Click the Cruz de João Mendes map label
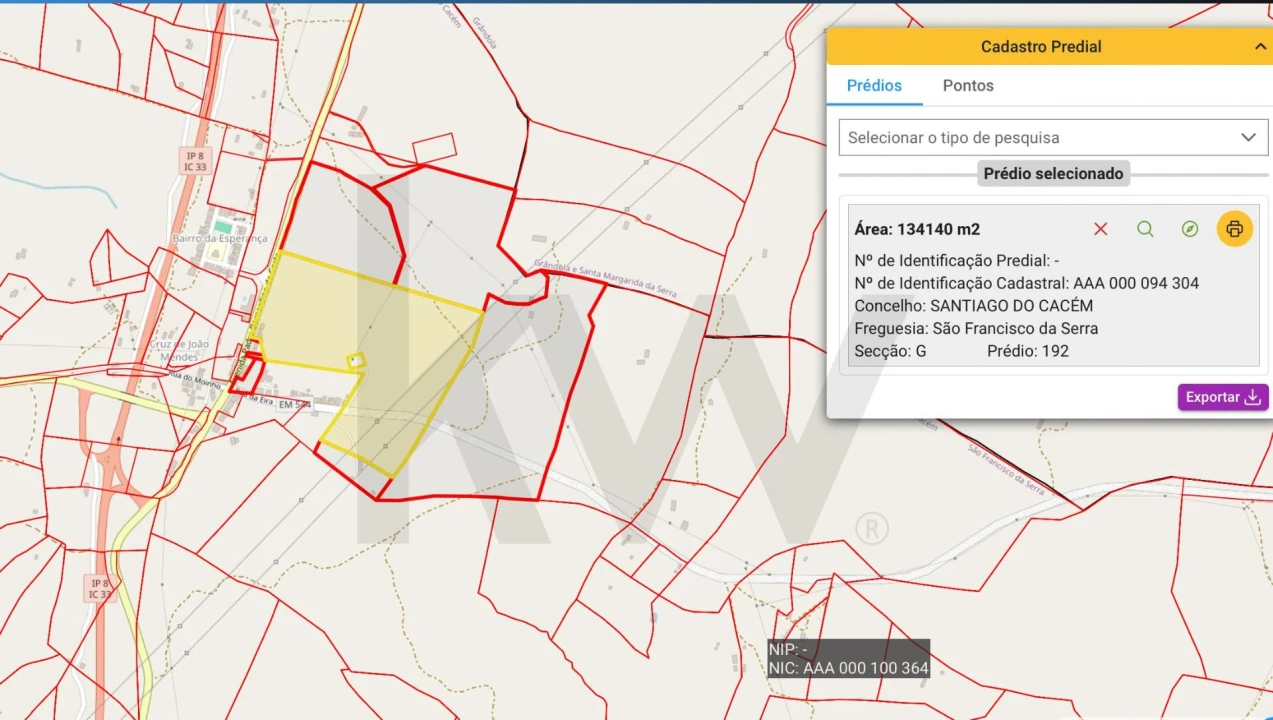 [179, 350]
